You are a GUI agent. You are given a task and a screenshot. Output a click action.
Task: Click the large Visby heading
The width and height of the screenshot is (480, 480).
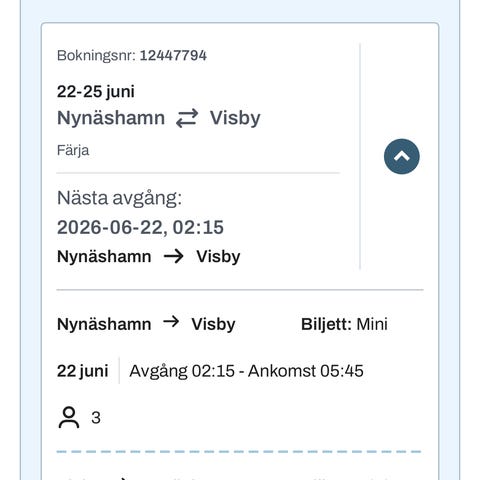(x=235, y=118)
